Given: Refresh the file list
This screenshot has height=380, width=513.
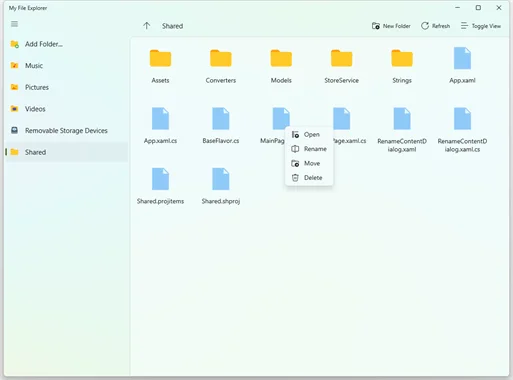Looking at the screenshot, I should pos(435,26).
